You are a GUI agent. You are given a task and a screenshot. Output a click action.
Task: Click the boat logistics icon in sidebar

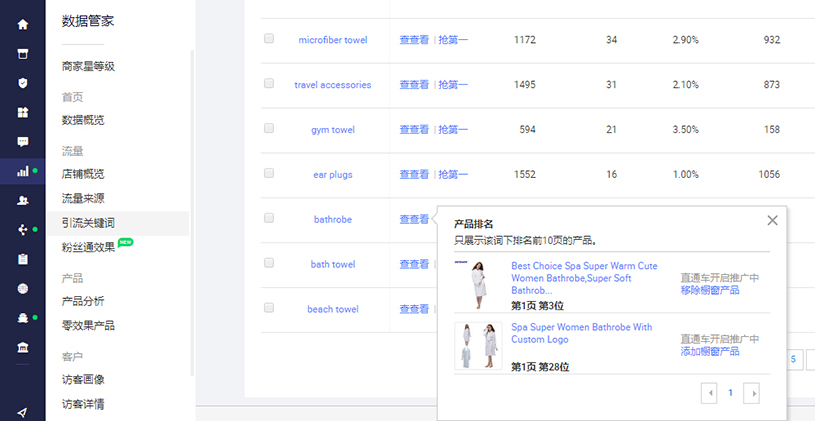pyautogui.click(x=23, y=318)
